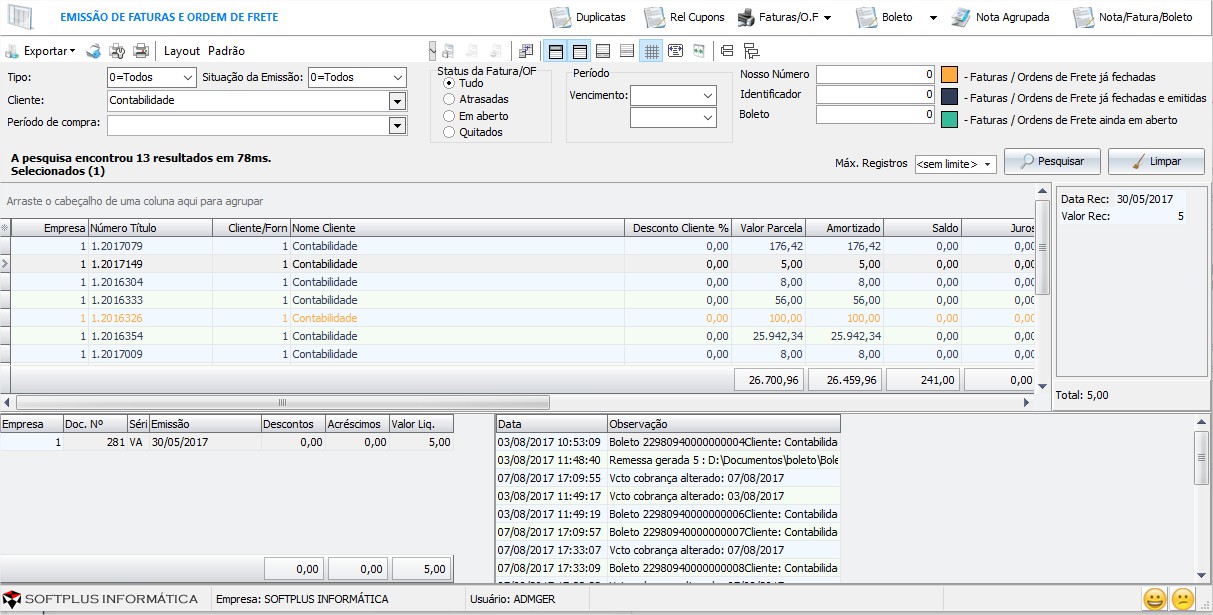
Task: Open the Tipo dropdown
Action: pyautogui.click(x=188, y=77)
